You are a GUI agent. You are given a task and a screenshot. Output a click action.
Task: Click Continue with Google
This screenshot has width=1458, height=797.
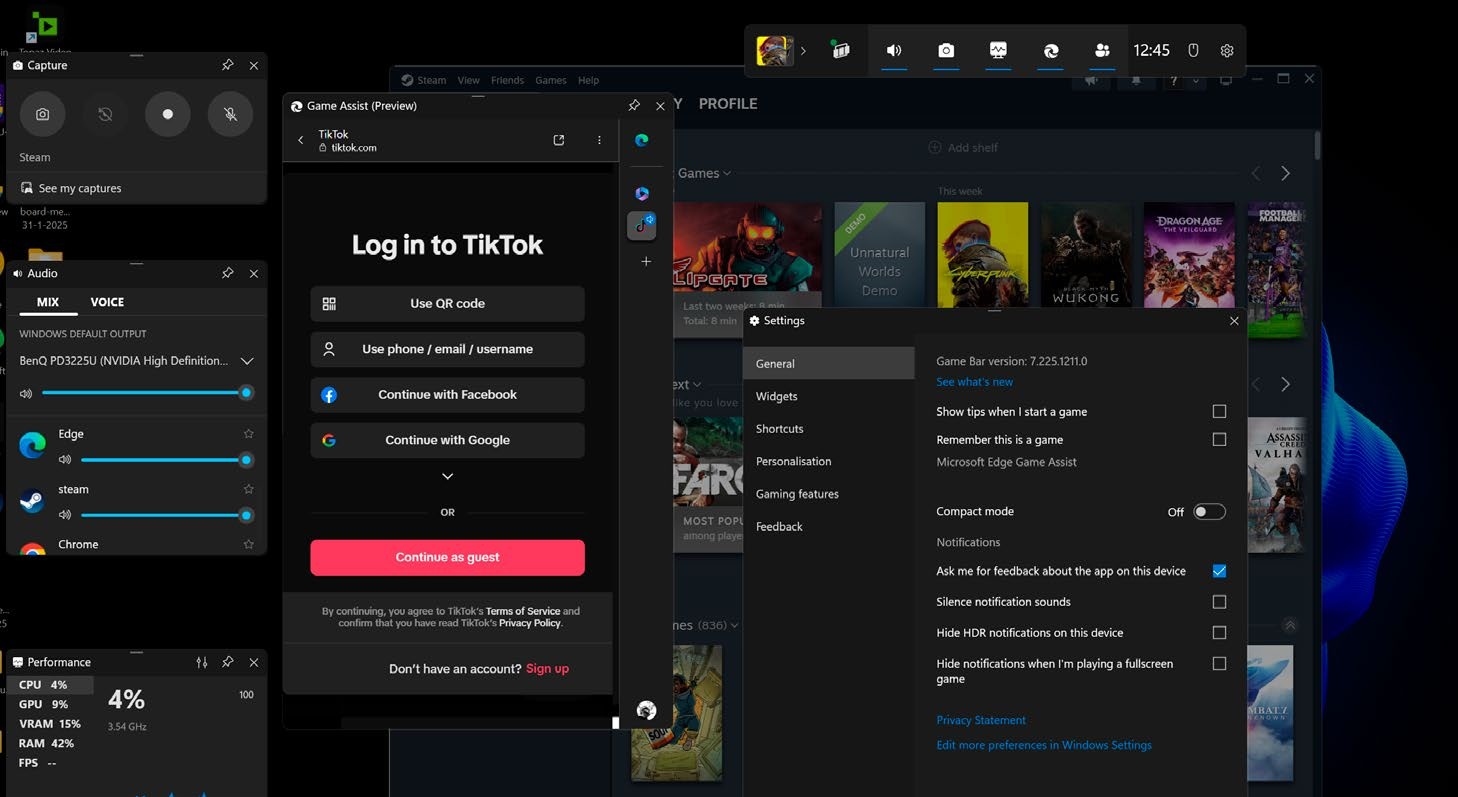pos(447,440)
